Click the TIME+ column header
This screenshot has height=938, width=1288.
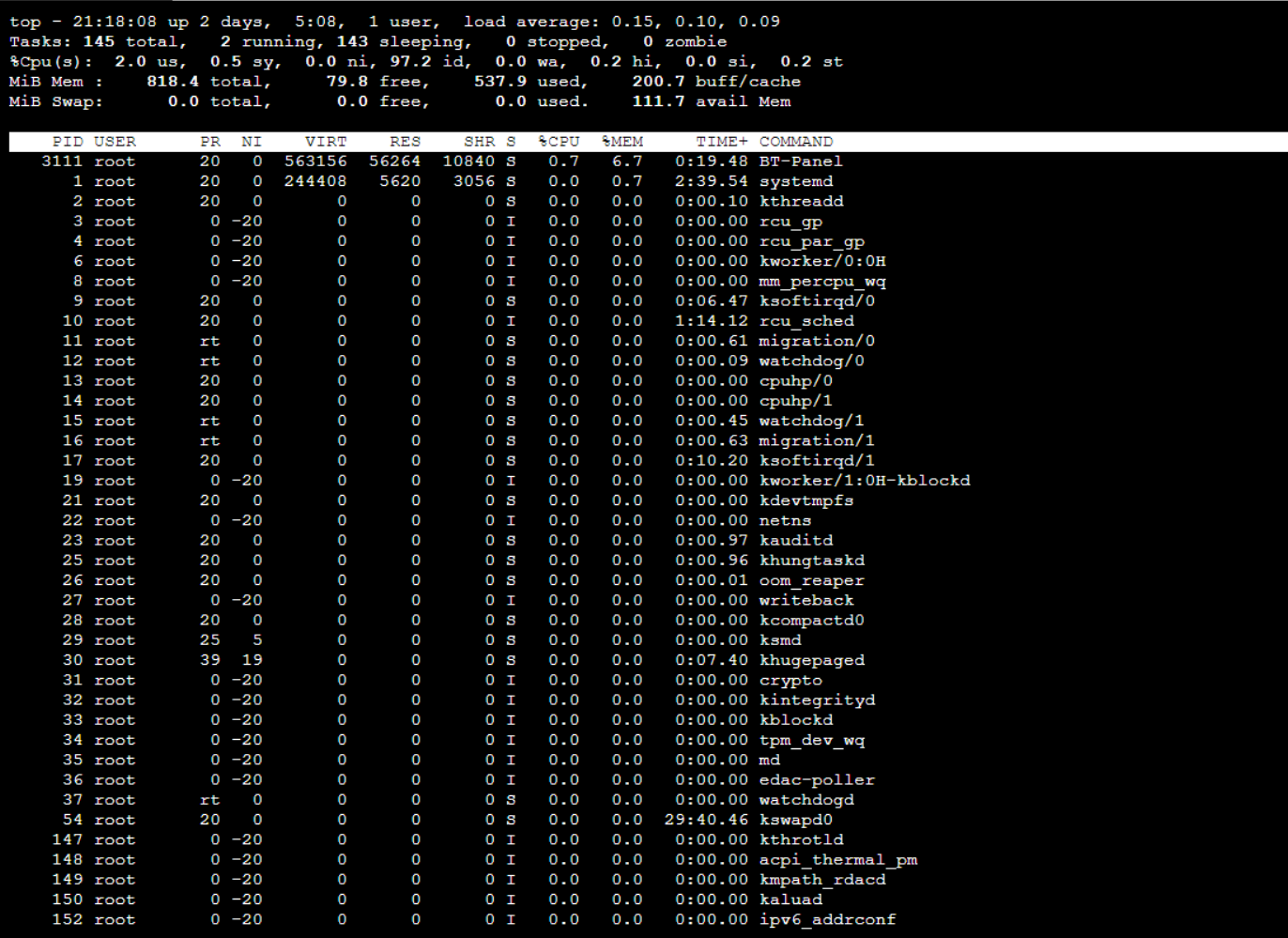(722, 142)
